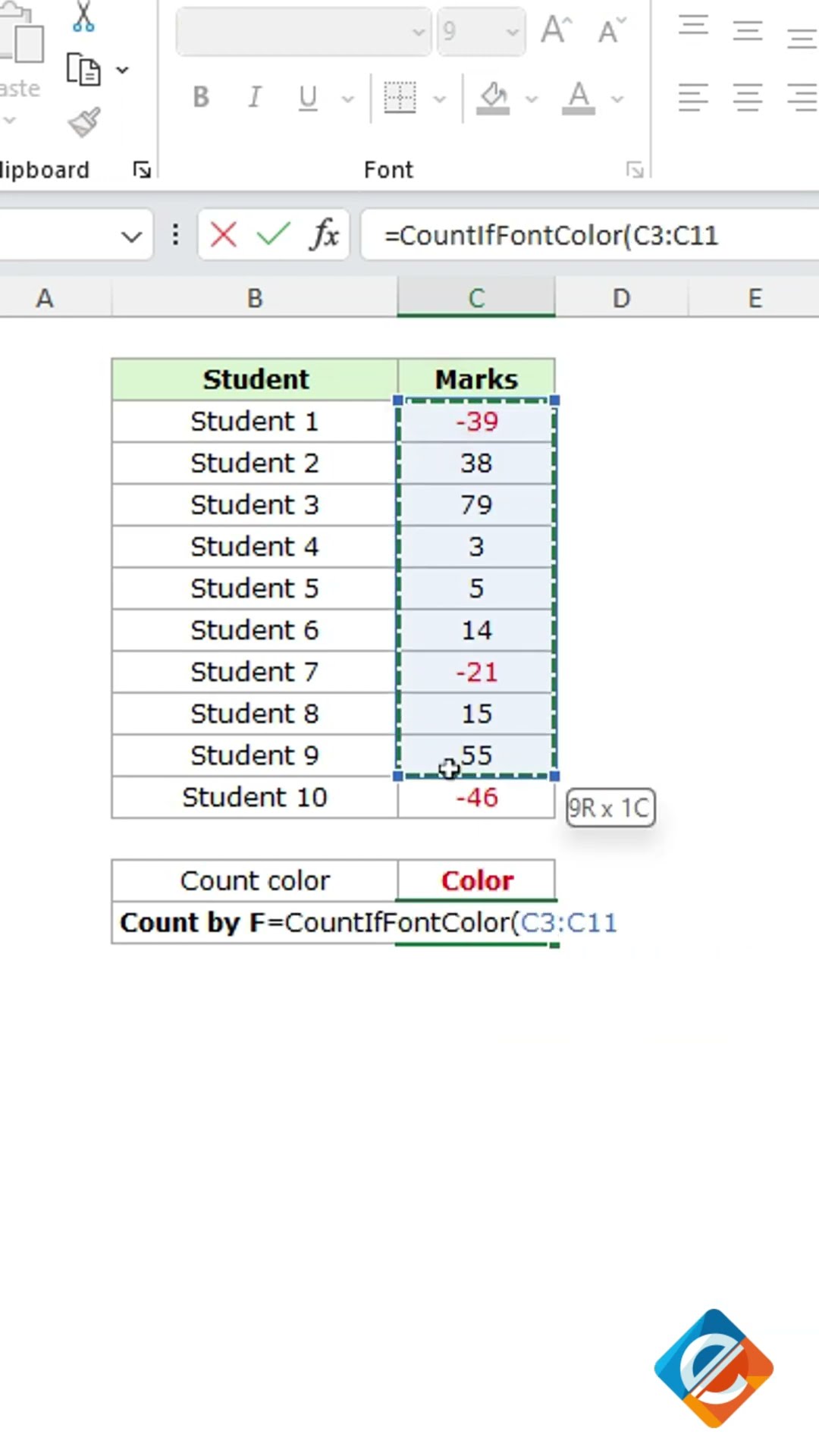Cancel formula entry with red X

[223, 235]
